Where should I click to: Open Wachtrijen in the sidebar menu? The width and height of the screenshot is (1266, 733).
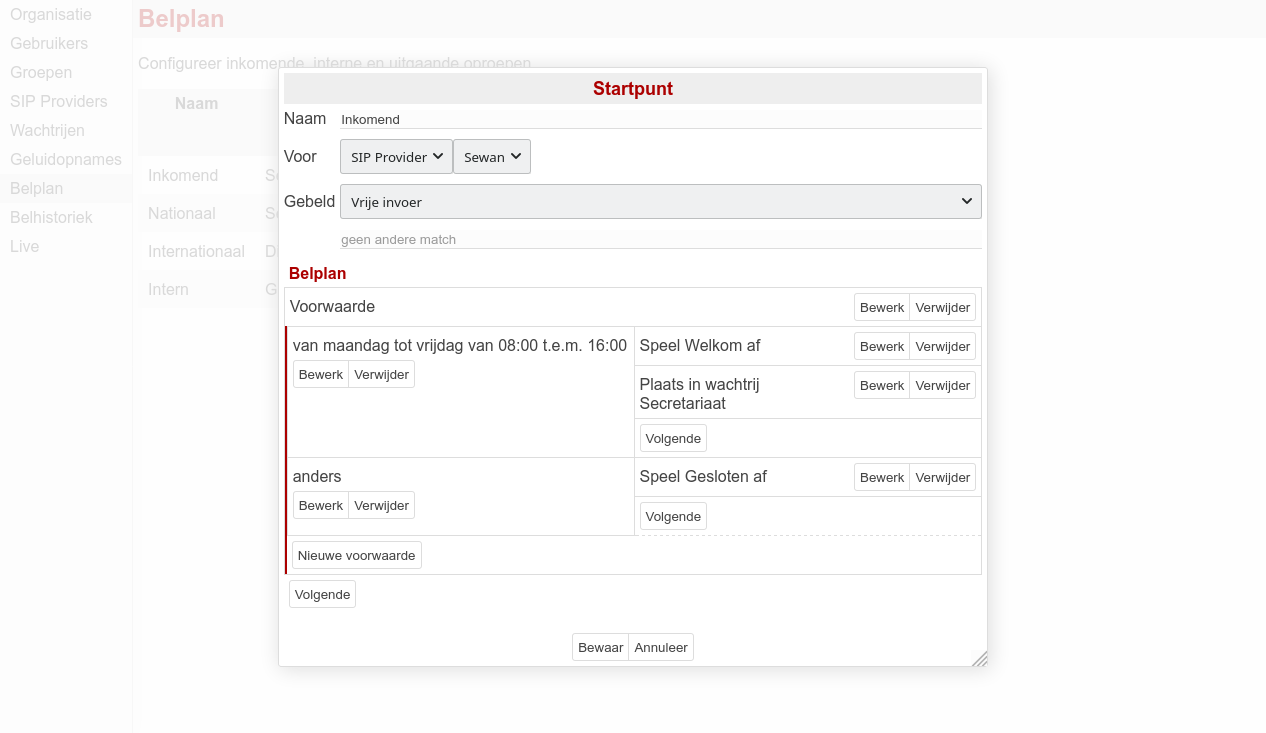pyautogui.click(x=47, y=130)
